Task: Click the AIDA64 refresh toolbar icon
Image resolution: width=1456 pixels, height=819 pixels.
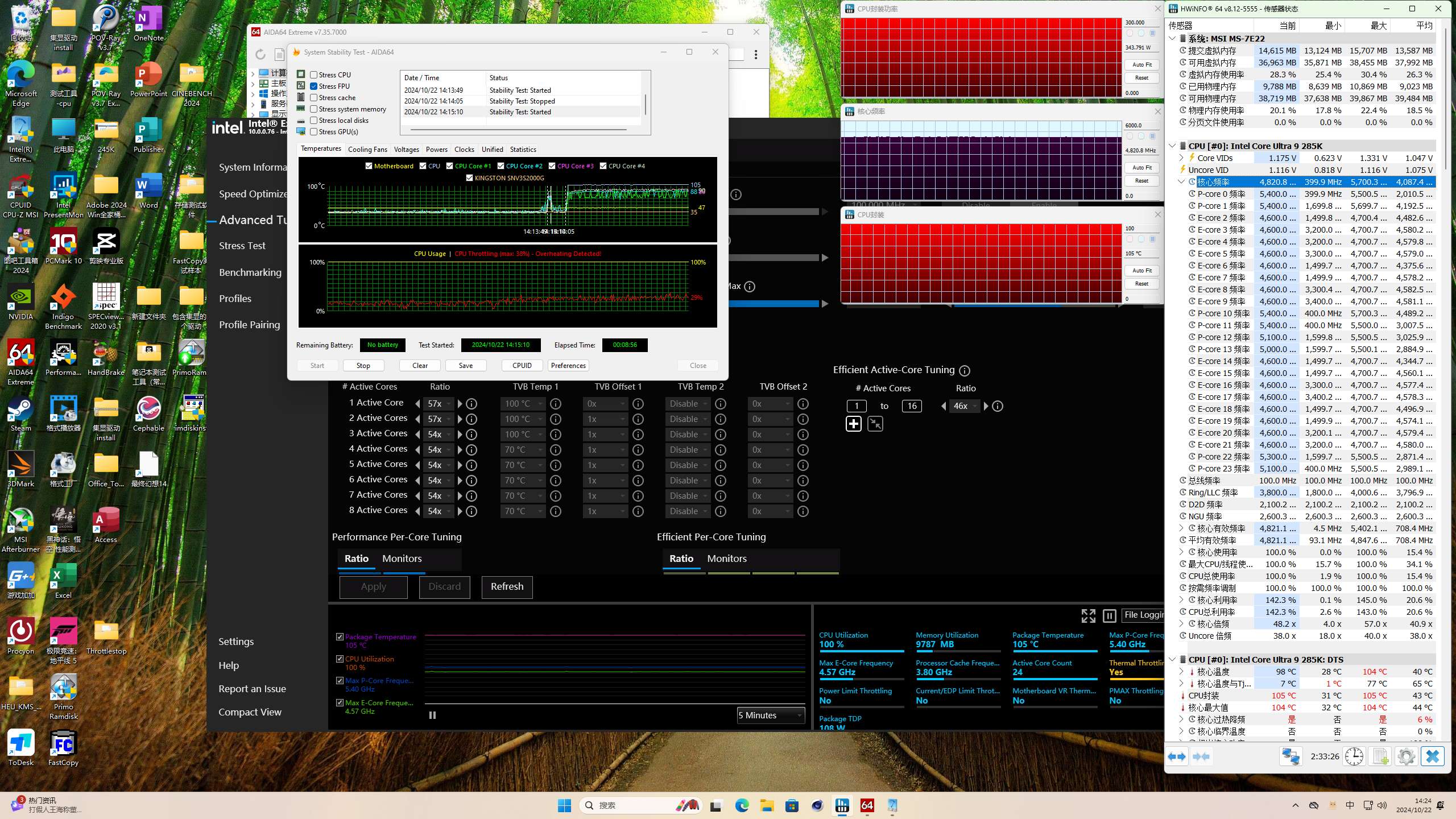Action: coord(260,55)
